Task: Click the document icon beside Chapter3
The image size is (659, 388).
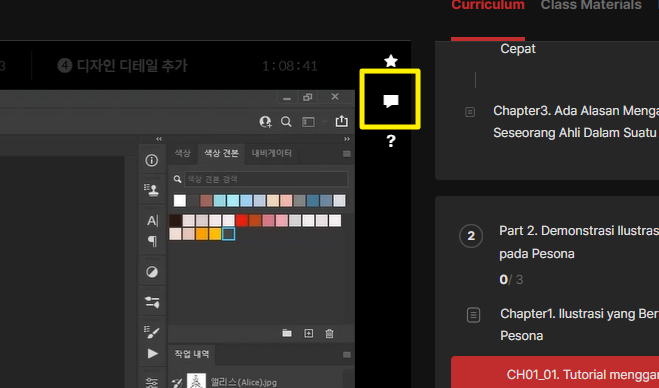Action: 470,112
